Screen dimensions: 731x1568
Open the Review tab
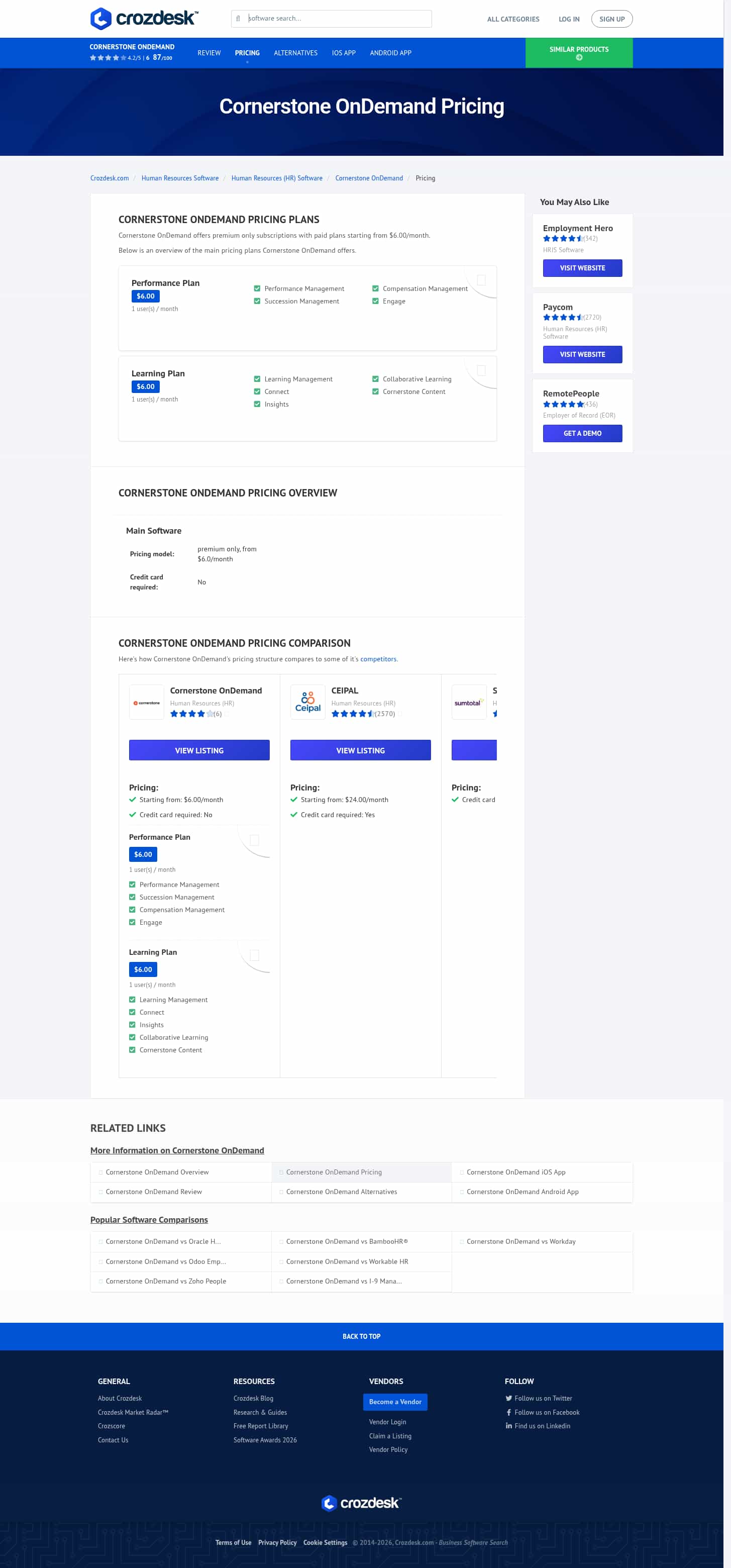[209, 53]
